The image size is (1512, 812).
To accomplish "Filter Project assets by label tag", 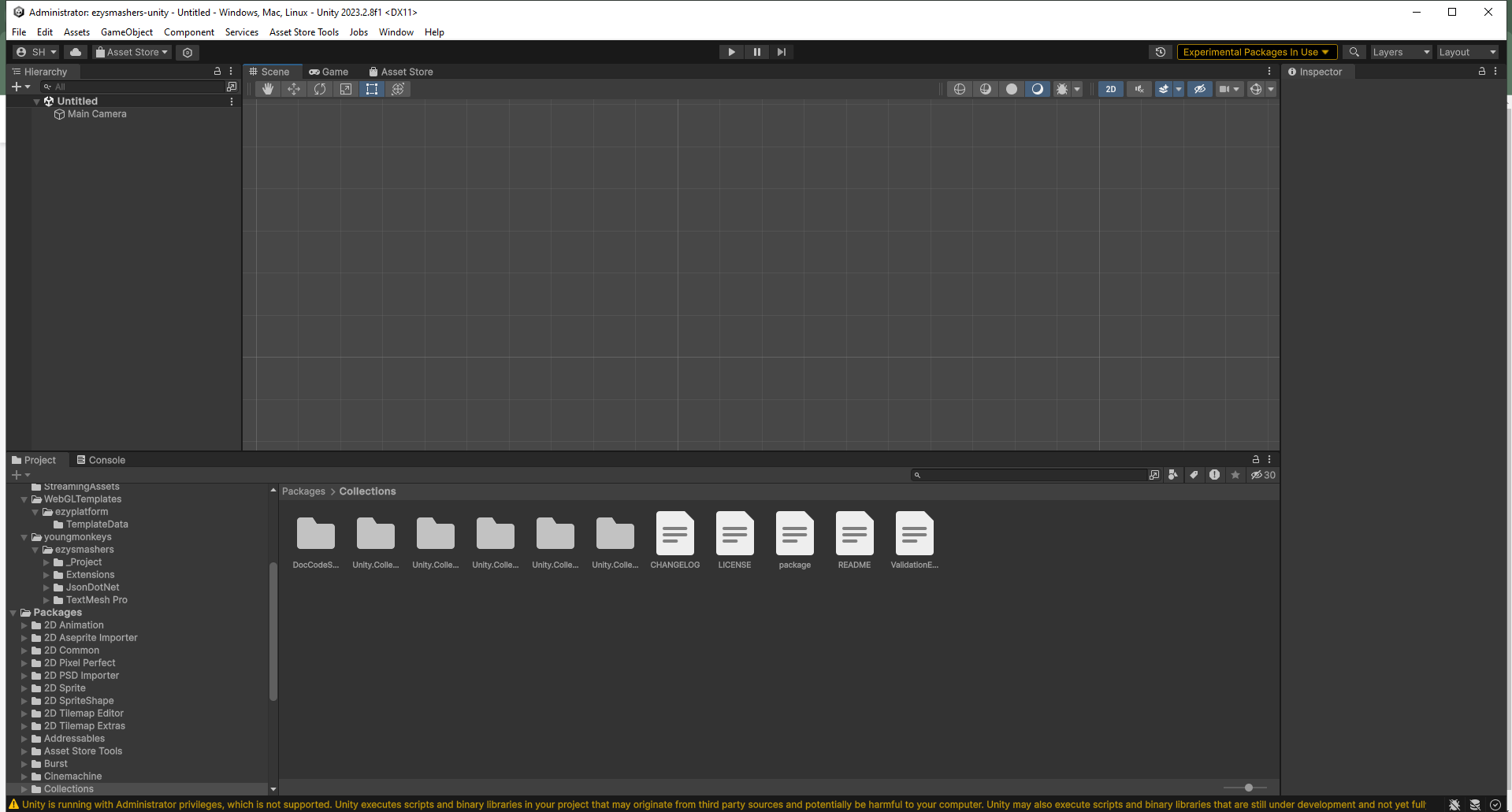I will (x=1194, y=475).
